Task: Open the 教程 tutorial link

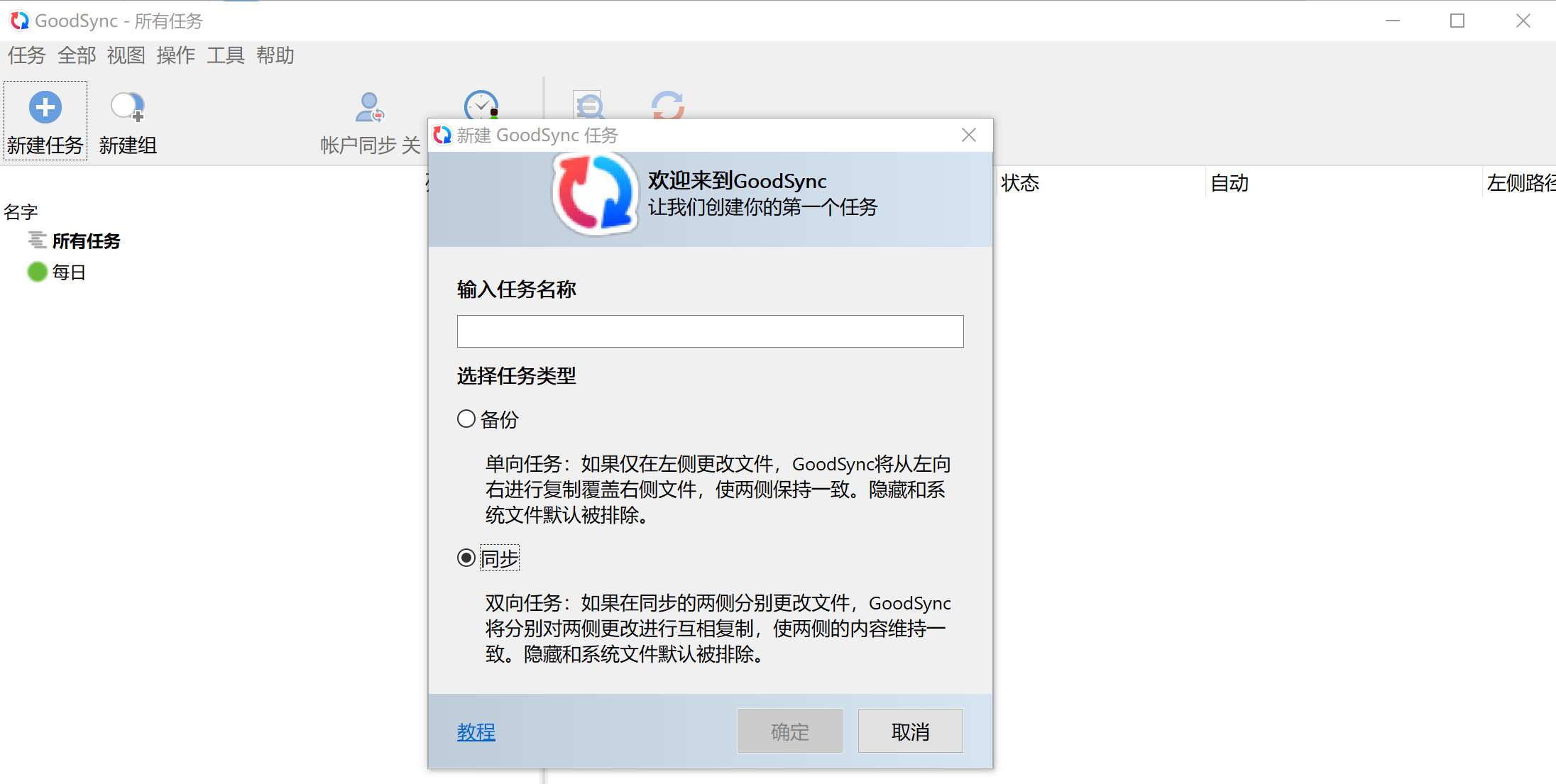Action: click(476, 731)
